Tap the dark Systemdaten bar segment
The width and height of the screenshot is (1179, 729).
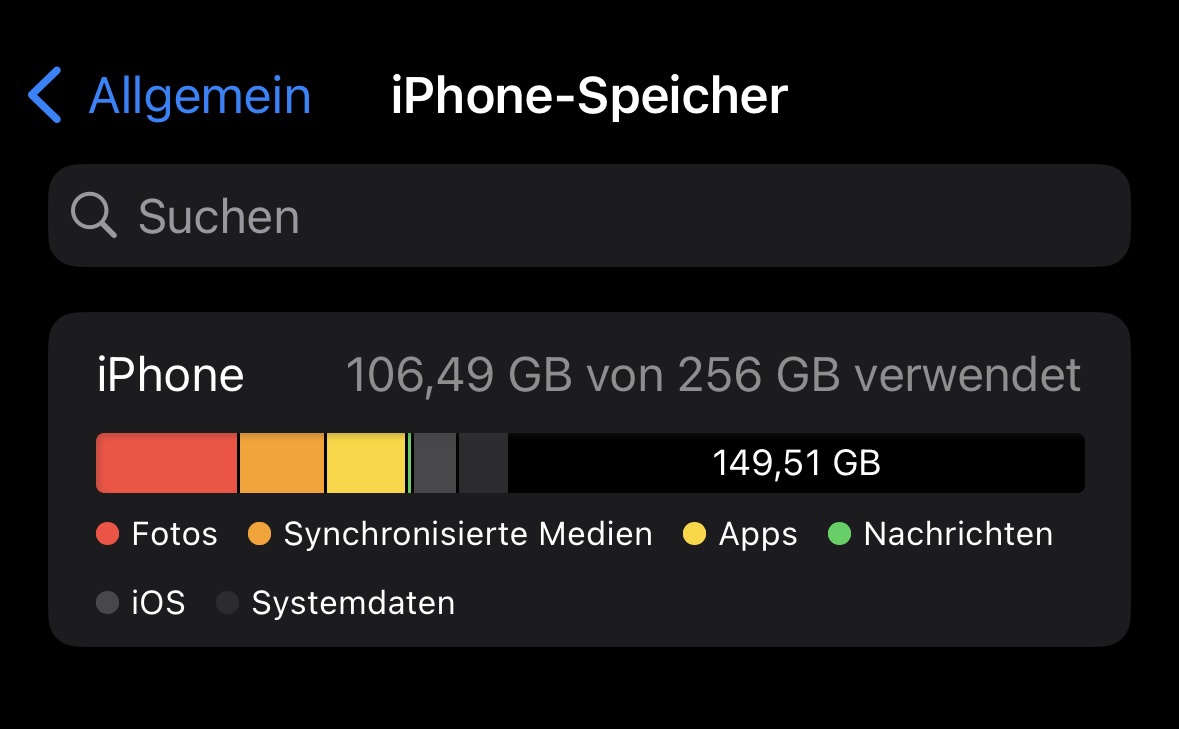click(483, 463)
